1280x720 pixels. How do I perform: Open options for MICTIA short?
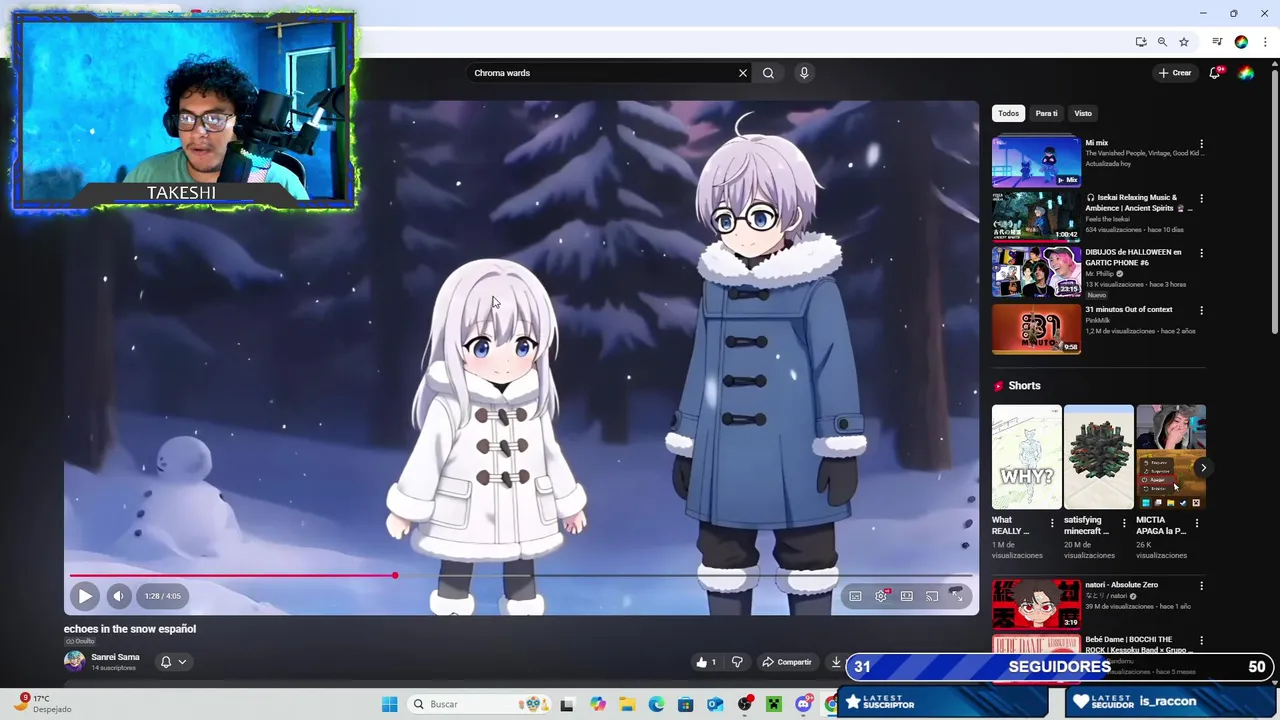(1197, 523)
